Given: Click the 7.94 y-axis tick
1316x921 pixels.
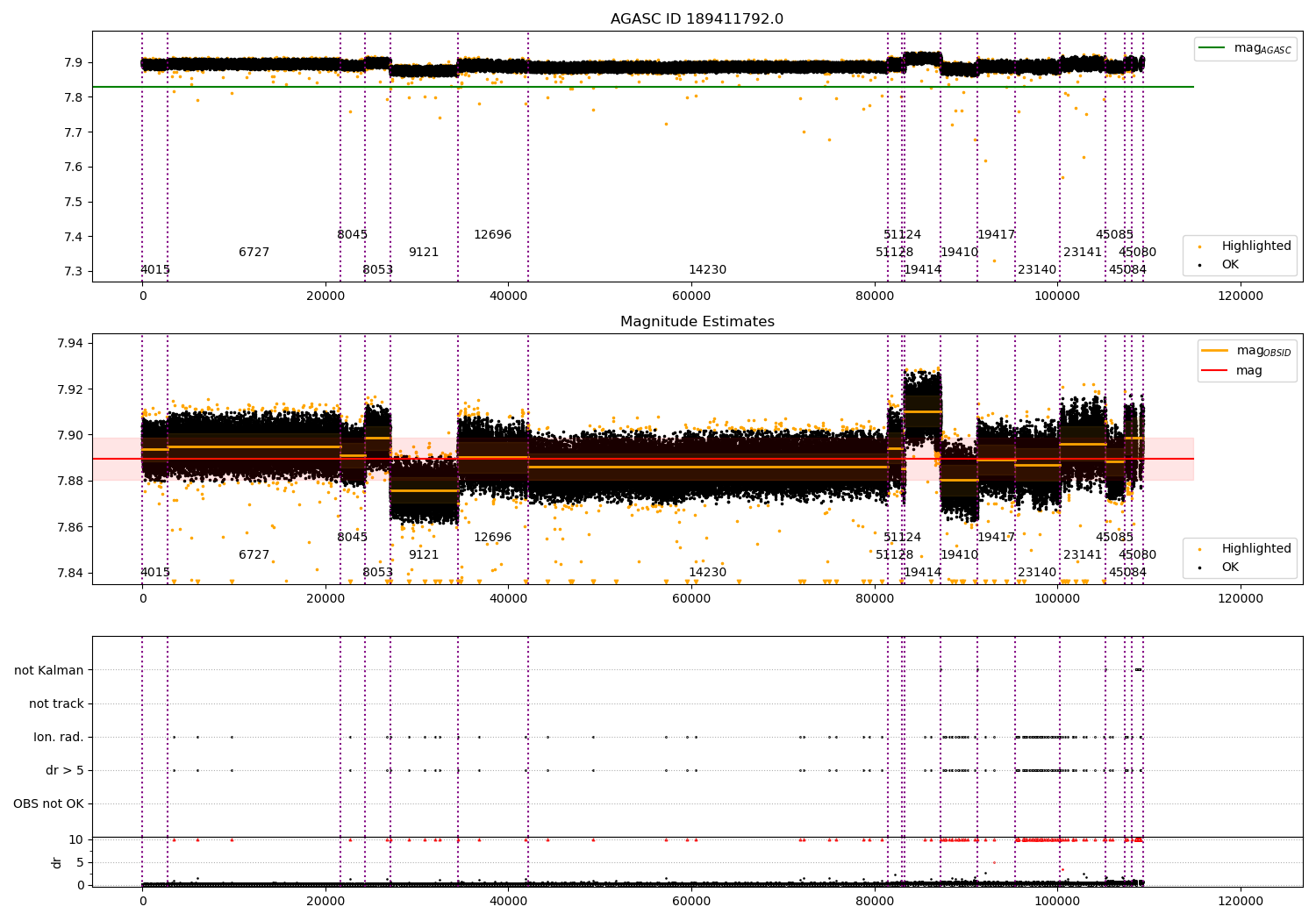Looking at the screenshot, I should (70, 343).
